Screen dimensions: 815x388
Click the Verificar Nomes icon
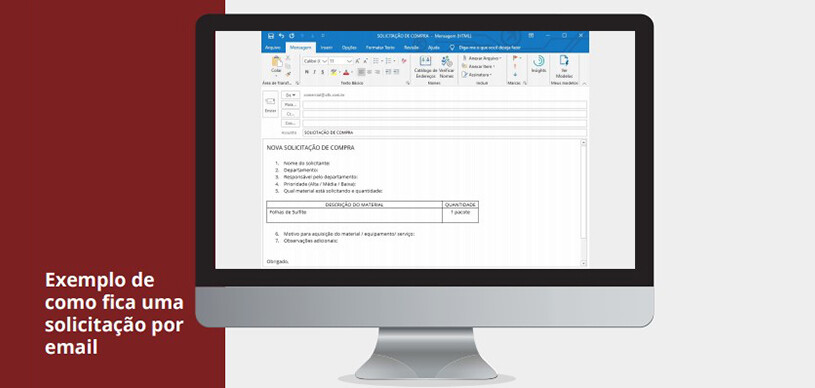click(x=446, y=67)
